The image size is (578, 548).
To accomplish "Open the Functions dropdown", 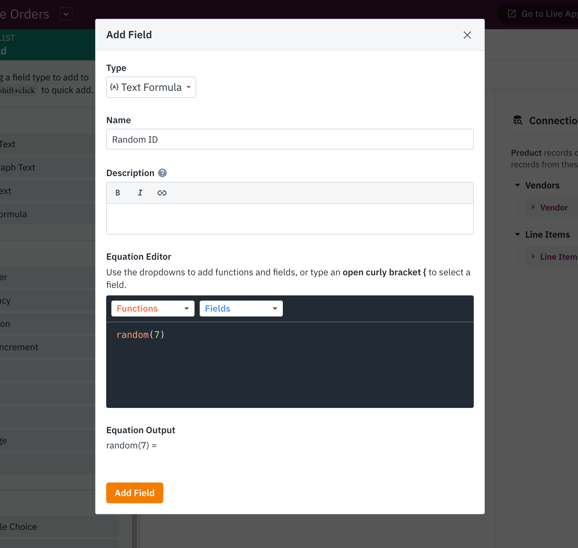I will pos(153,308).
